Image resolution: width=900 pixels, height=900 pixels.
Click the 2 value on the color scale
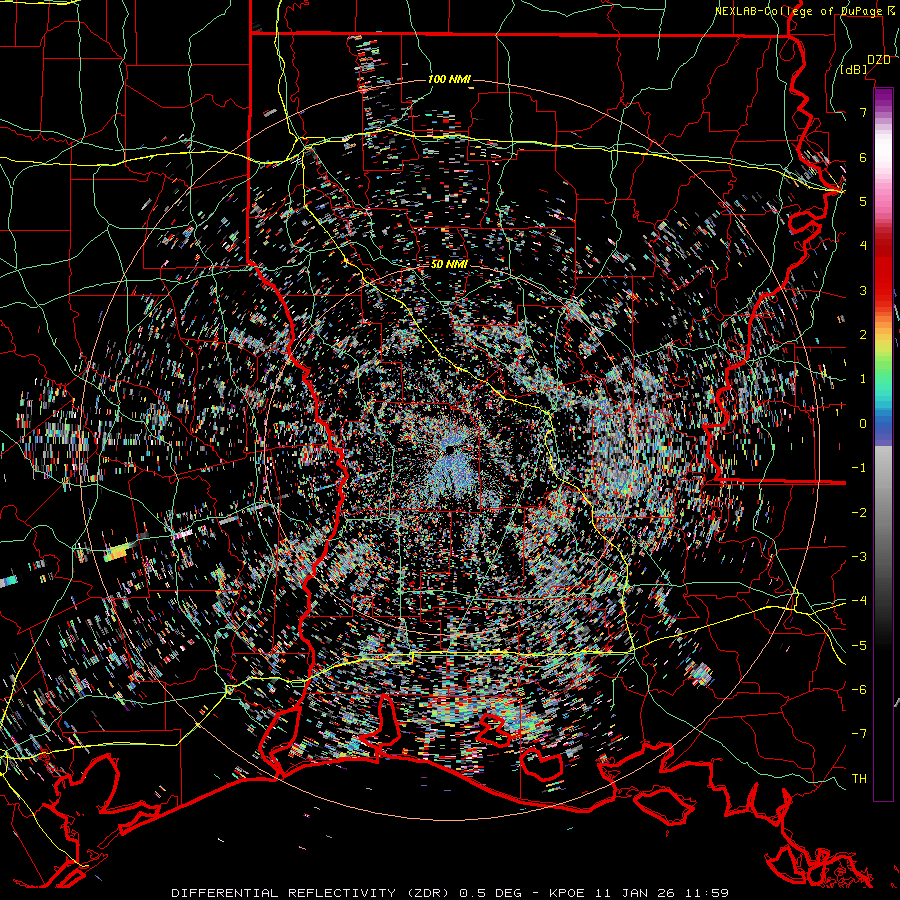pyautogui.click(x=863, y=335)
